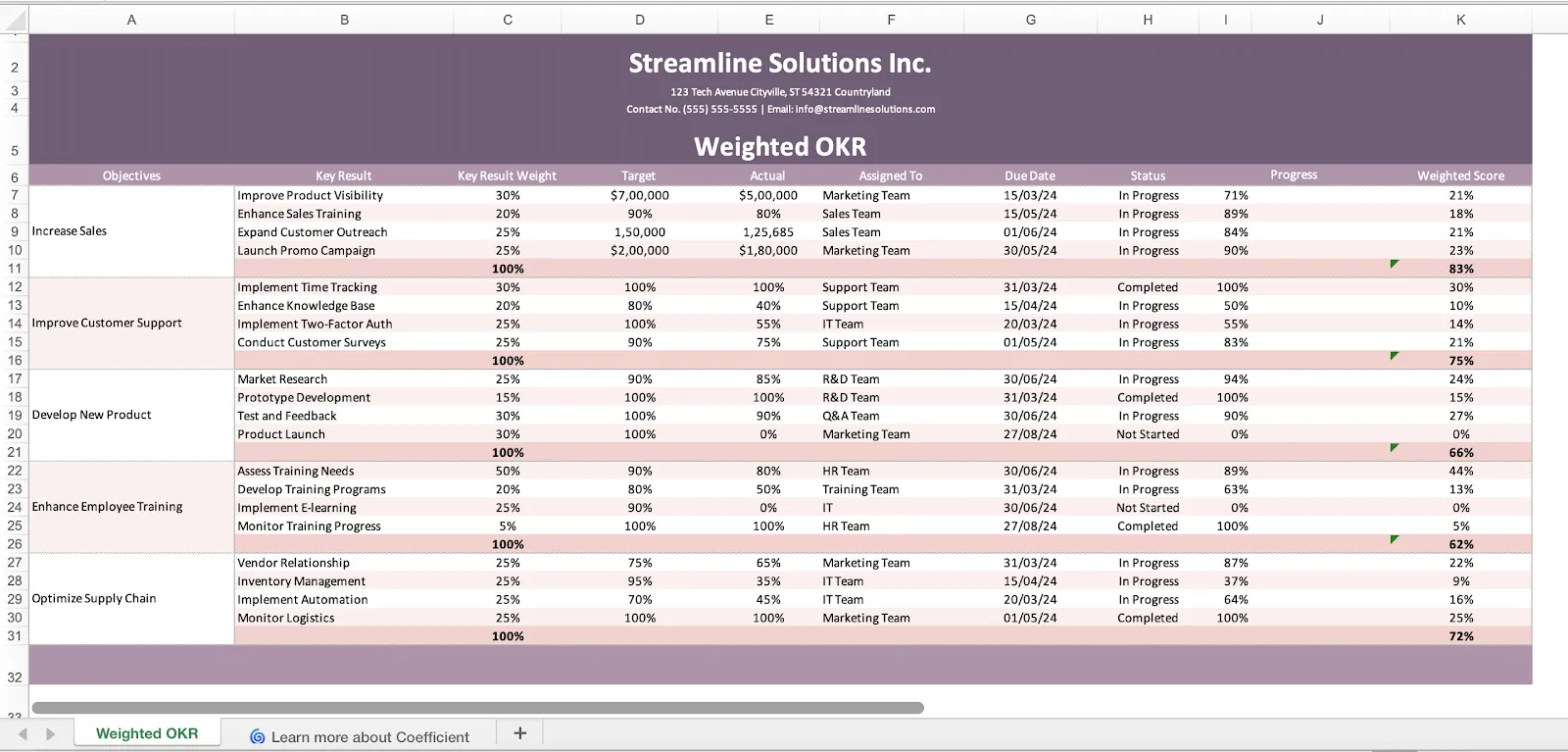The image size is (1568, 752).
Task: Select column A header
Action: pos(131,20)
